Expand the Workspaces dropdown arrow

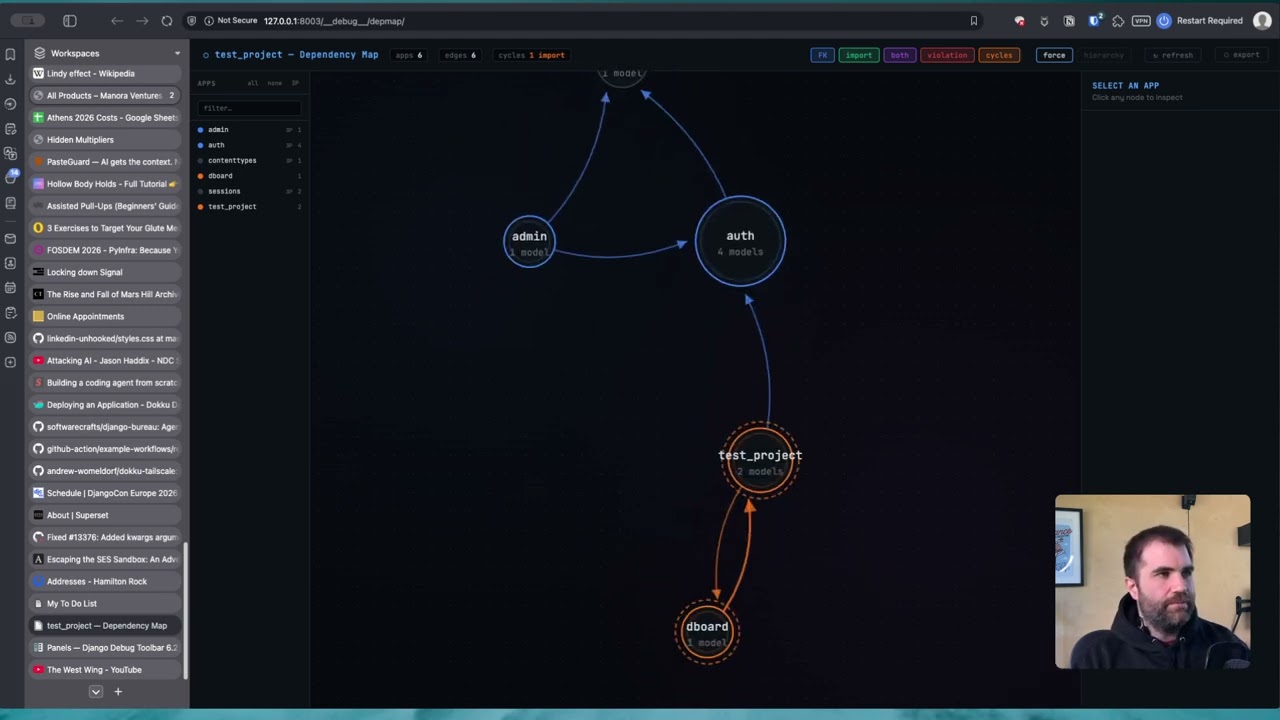[x=177, y=53]
